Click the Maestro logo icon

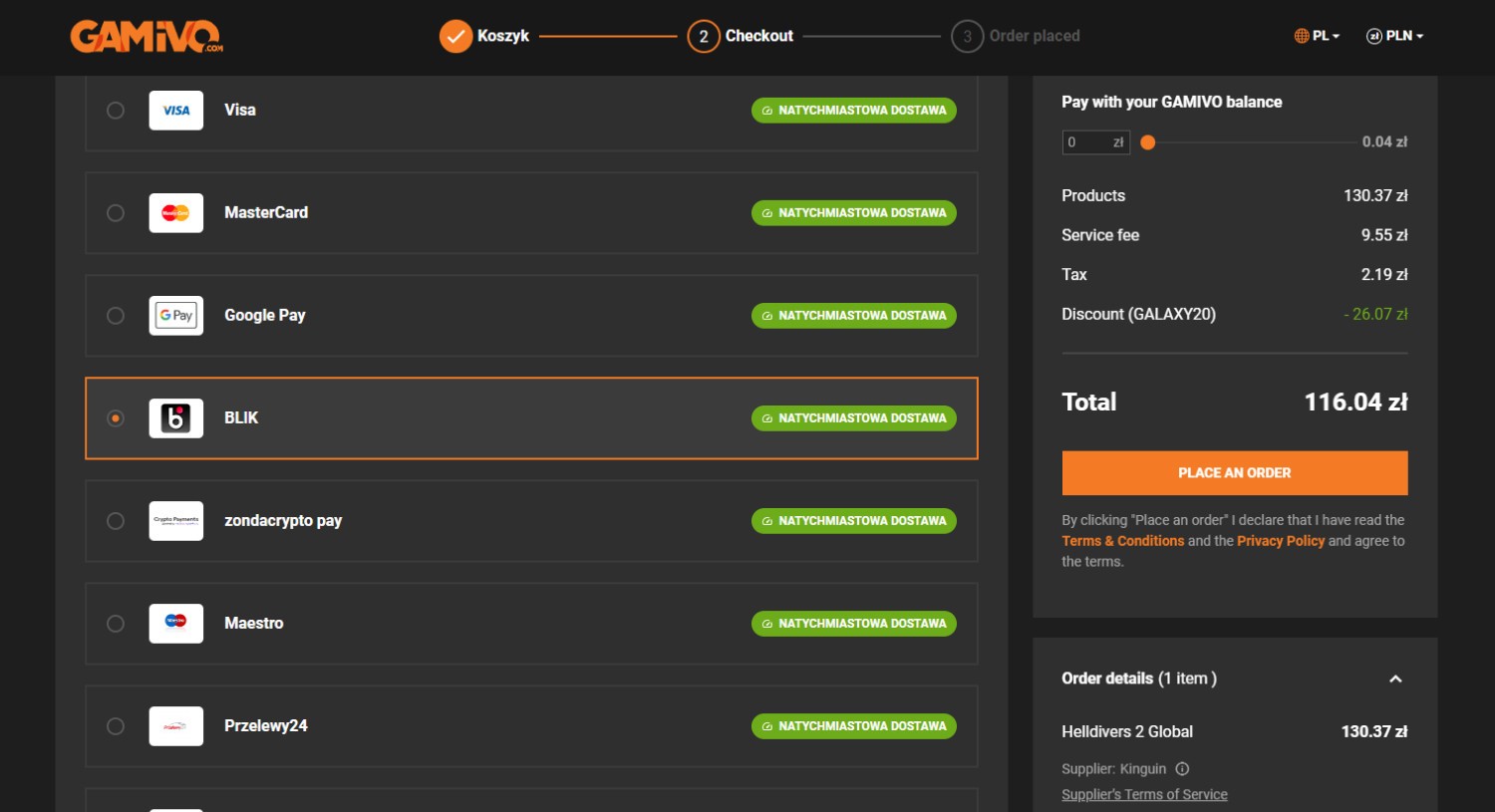pos(176,624)
